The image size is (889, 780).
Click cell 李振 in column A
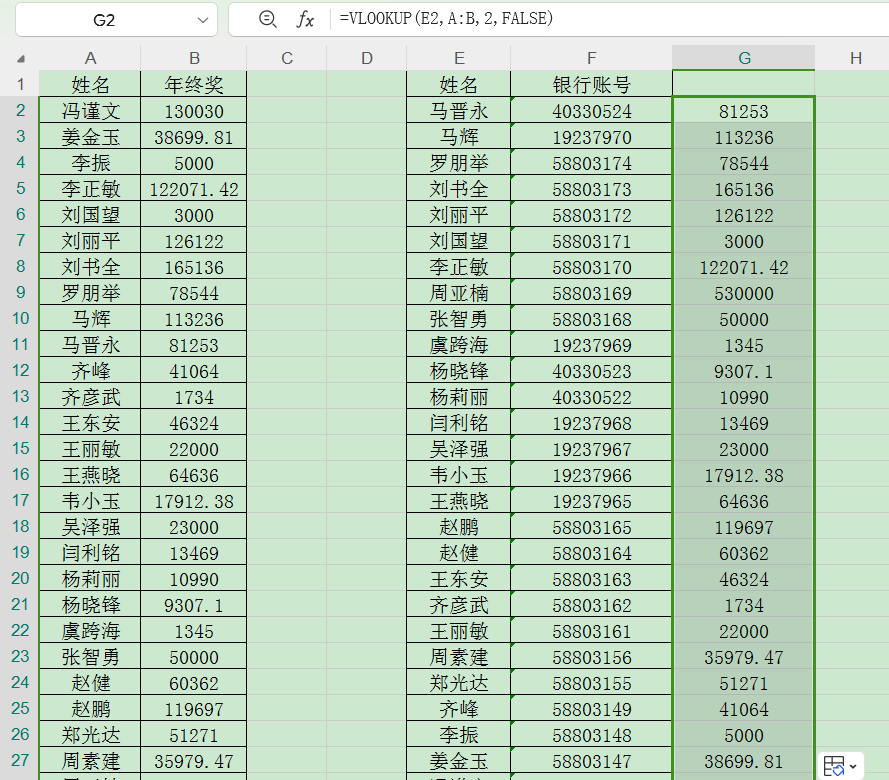[x=90, y=163]
